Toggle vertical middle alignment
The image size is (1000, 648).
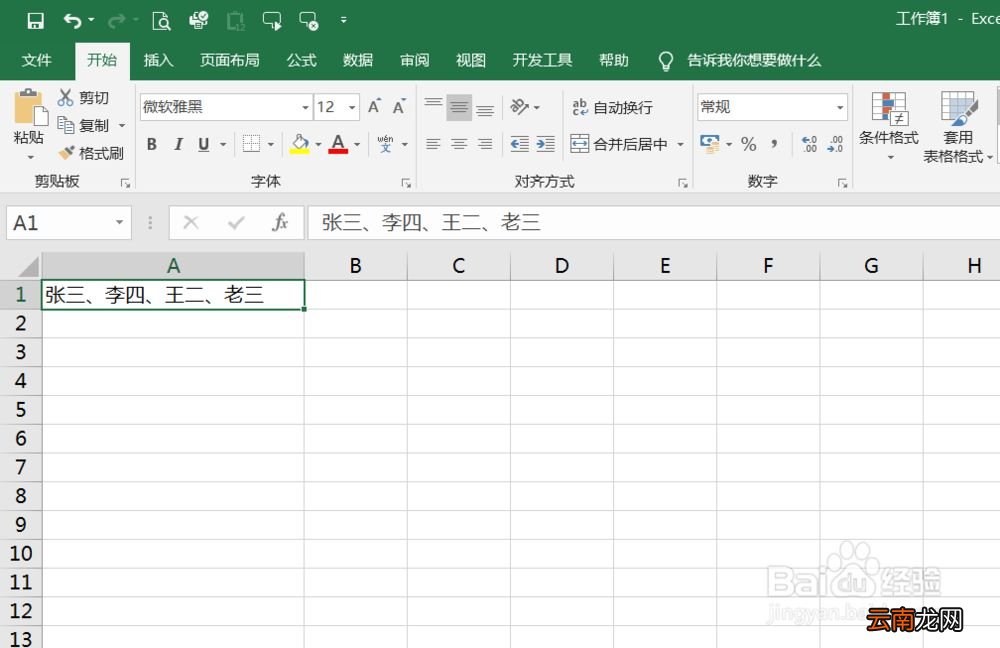click(459, 107)
